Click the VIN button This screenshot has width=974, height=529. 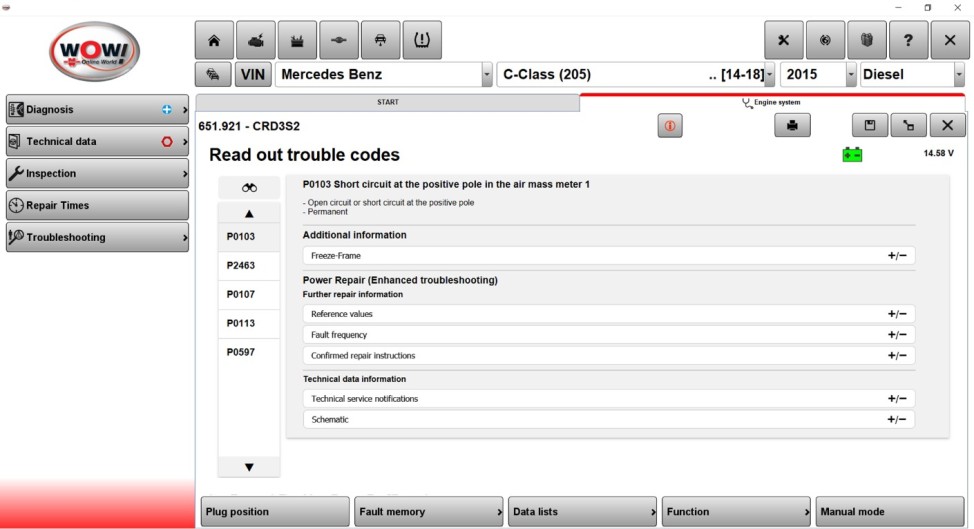(x=253, y=75)
